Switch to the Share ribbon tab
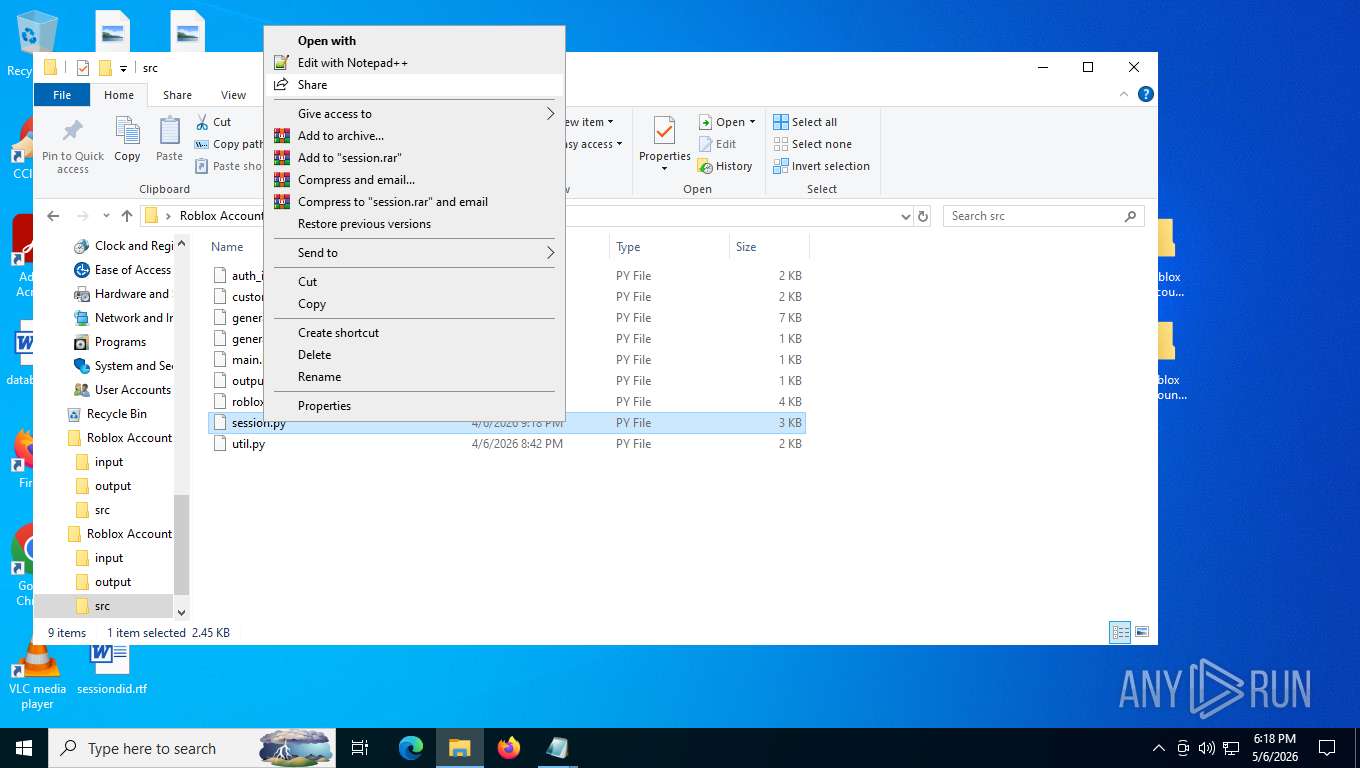The height and width of the screenshot is (768, 1360). point(177,95)
